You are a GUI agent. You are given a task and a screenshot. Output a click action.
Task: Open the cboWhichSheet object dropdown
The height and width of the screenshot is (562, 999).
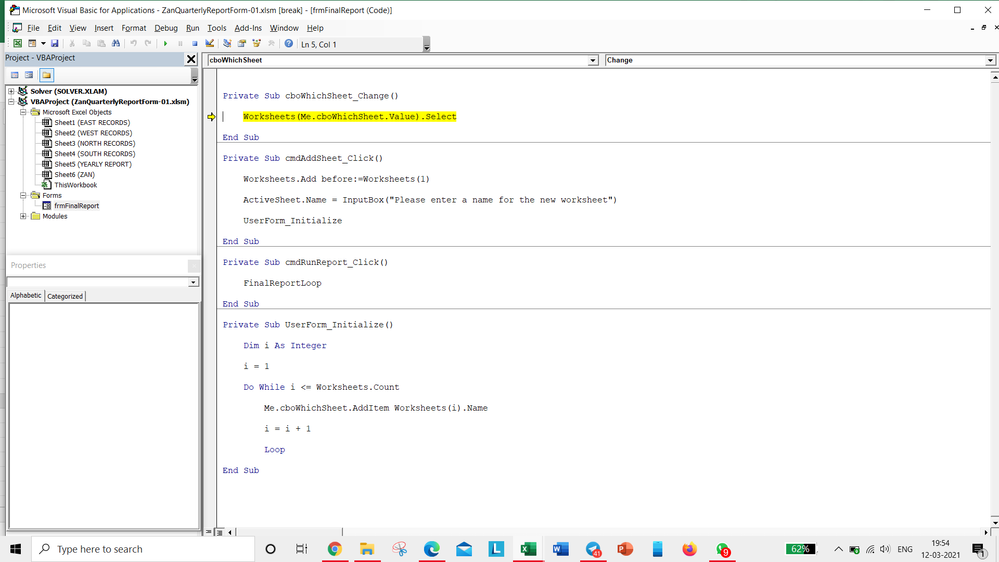pyautogui.click(x=593, y=60)
